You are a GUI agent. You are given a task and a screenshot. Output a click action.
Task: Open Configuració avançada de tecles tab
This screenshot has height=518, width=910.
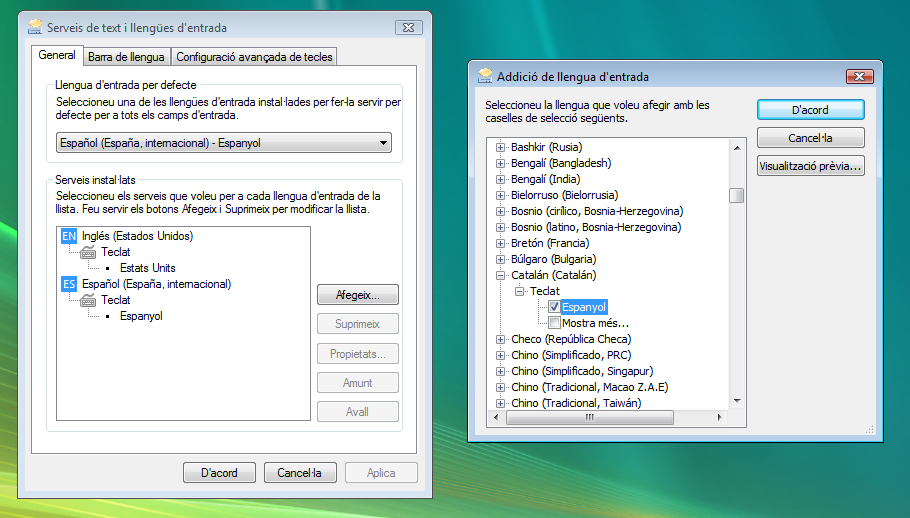255,57
